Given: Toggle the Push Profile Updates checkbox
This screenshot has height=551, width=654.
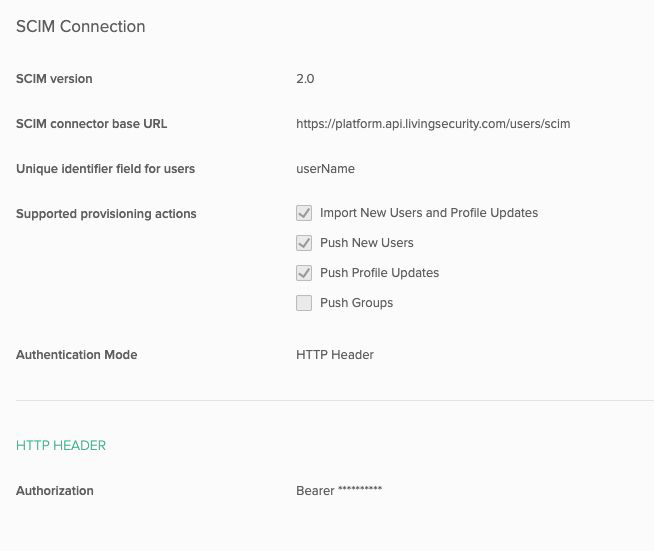Looking at the screenshot, I should 304,273.
